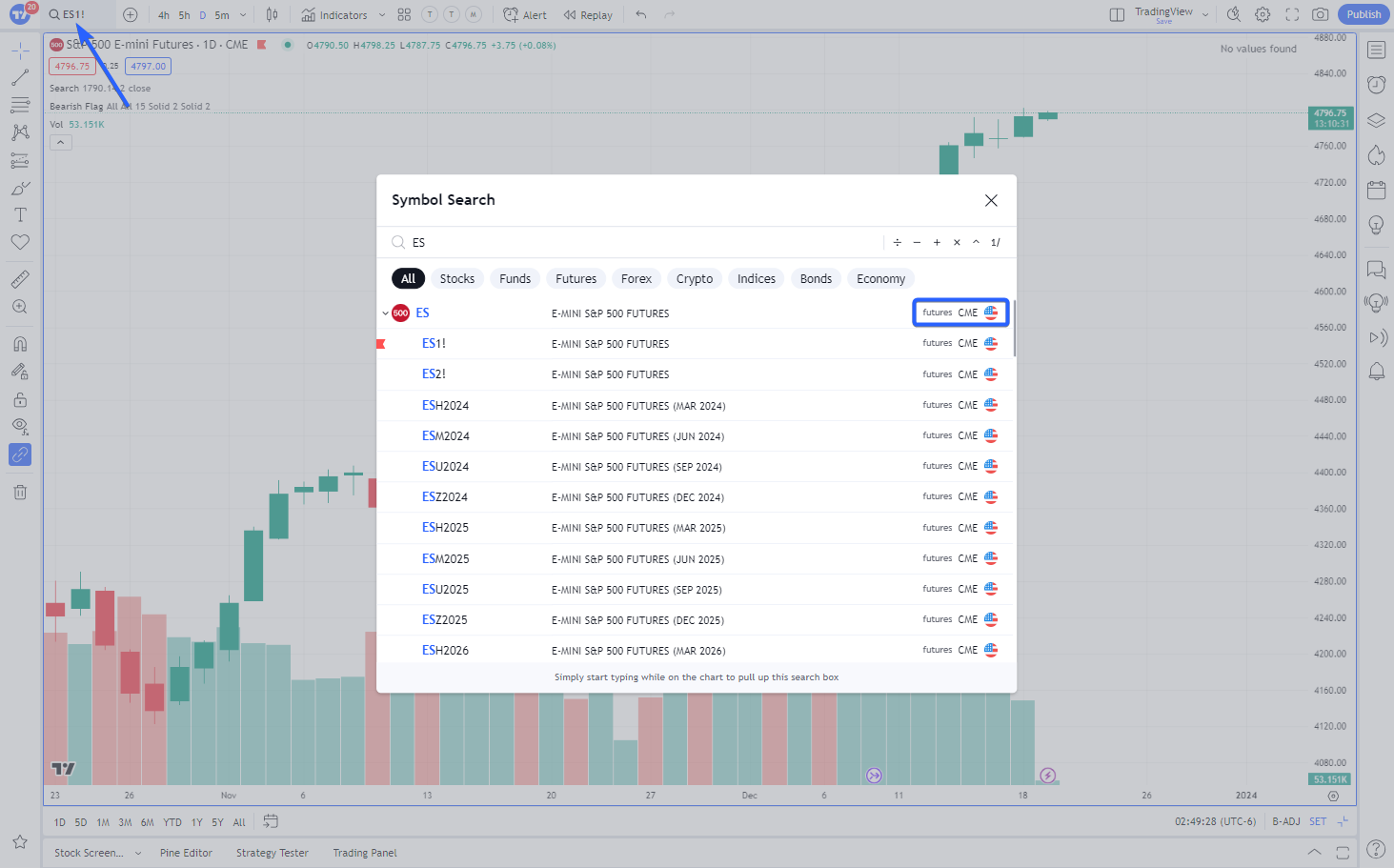Open the forecasting and measurement tools
The image size is (1394, 868).
20,160
